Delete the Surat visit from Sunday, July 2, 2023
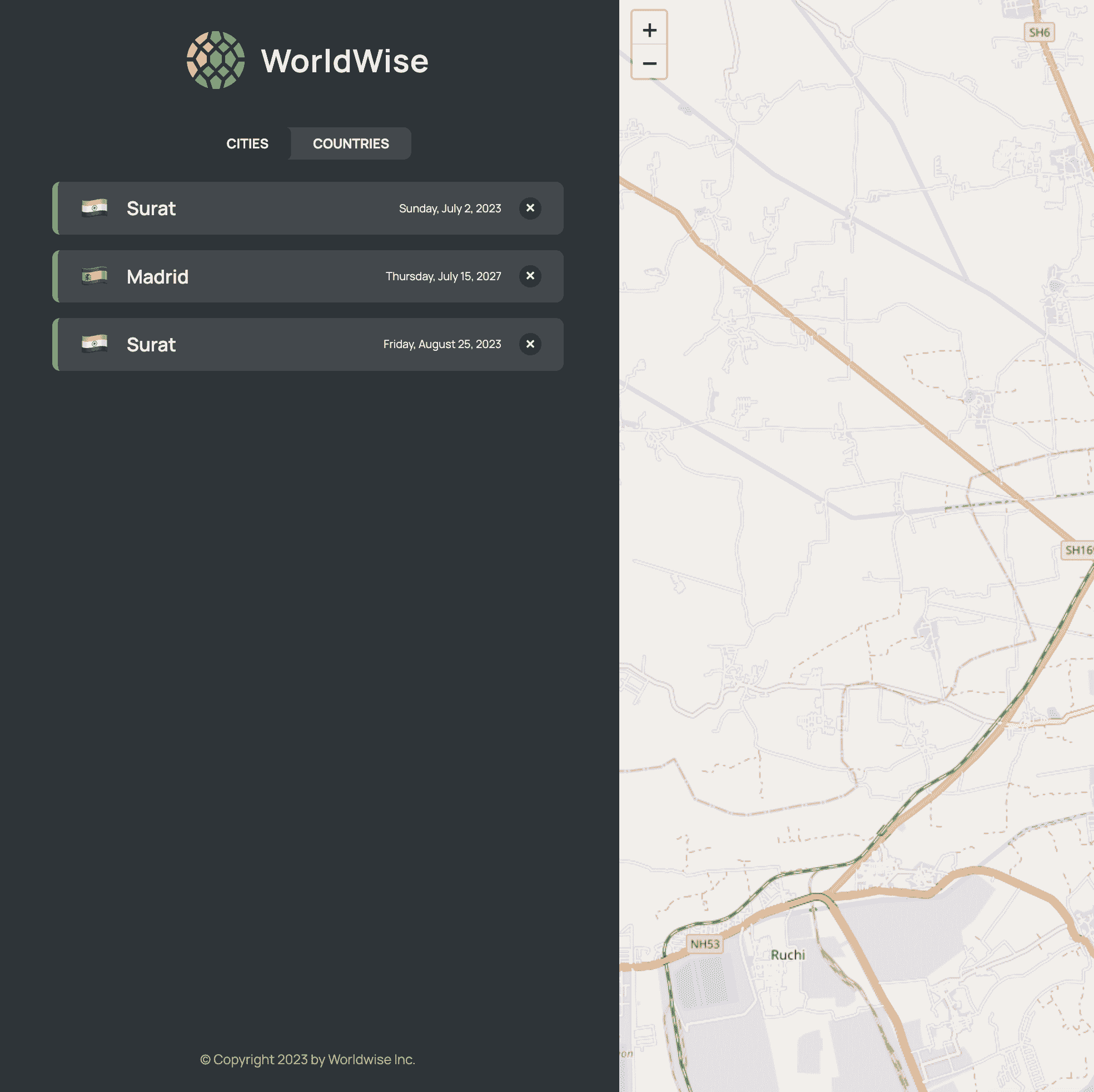This screenshot has height=1092, width=1094. click(530, 209)
